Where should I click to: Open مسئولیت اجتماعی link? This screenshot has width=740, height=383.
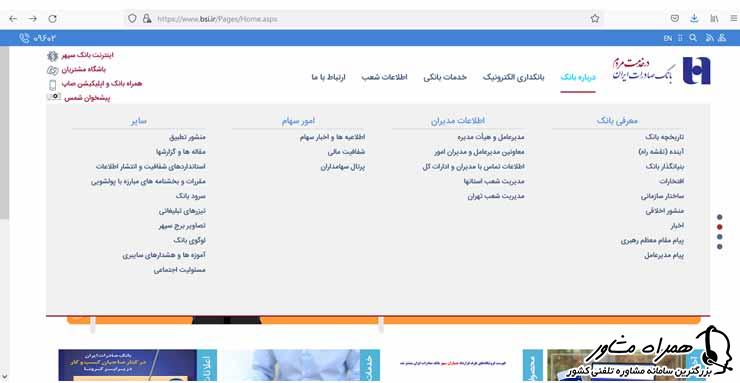[x=180, y=270]
